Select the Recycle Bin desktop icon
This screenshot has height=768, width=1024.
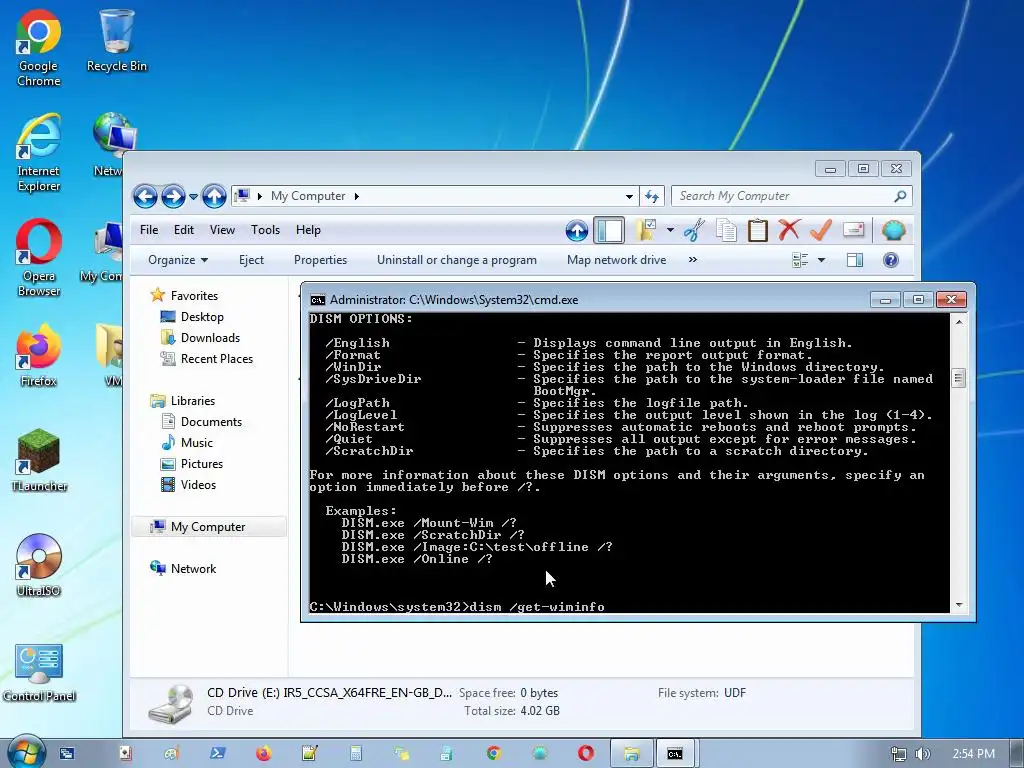pos(117,40)
